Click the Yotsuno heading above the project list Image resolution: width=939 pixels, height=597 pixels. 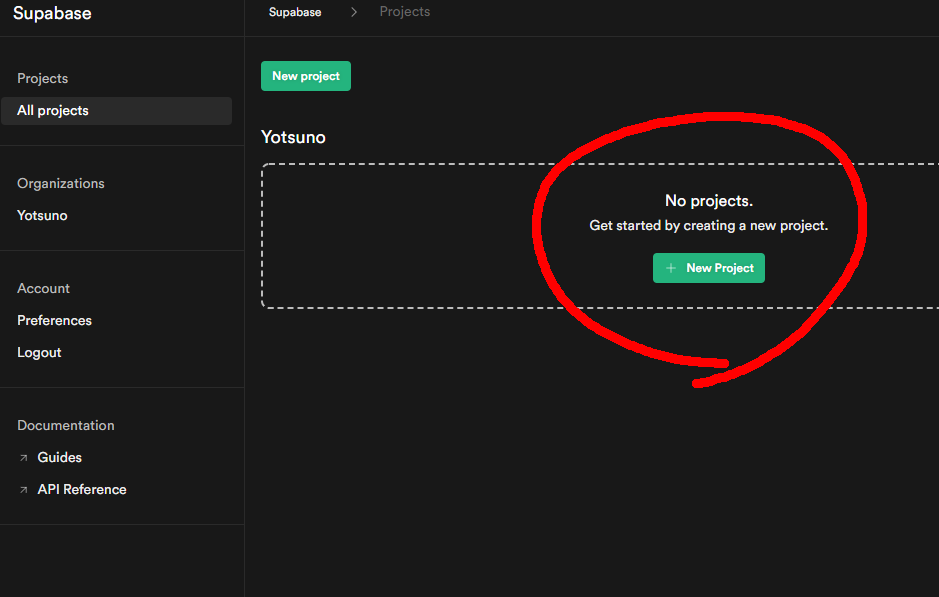pyautogui.click(x=293, y=137)
